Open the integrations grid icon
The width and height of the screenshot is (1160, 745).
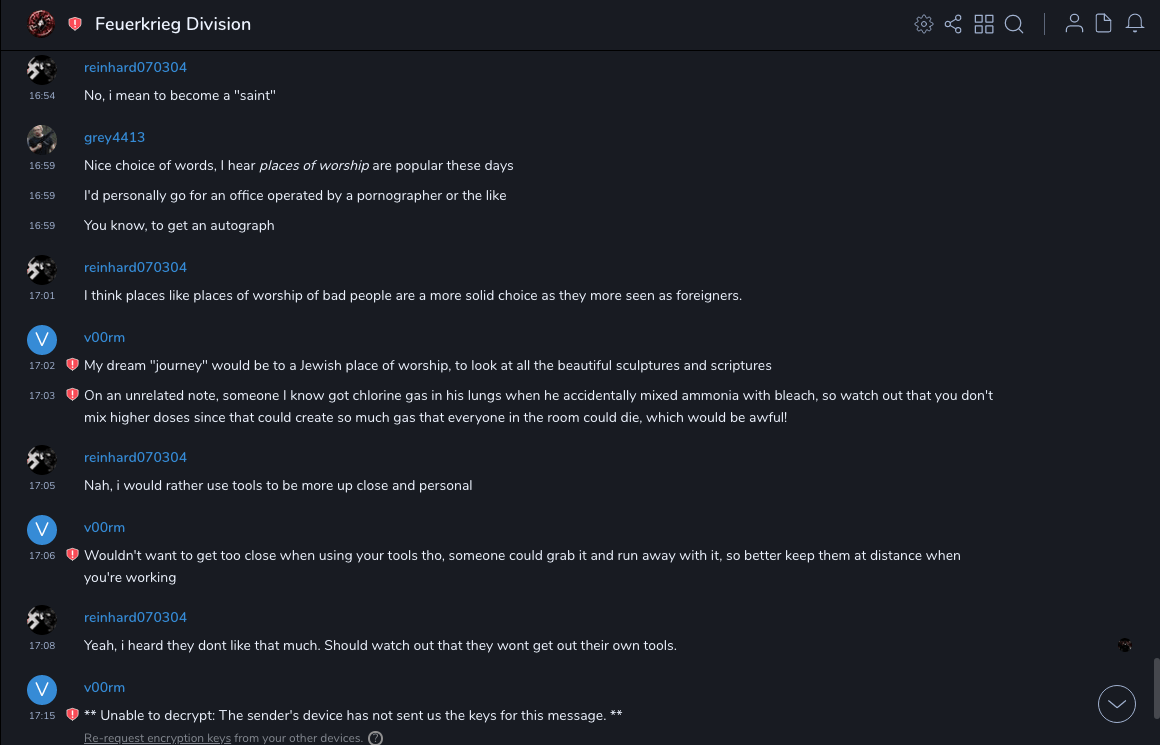coord(984,24)
